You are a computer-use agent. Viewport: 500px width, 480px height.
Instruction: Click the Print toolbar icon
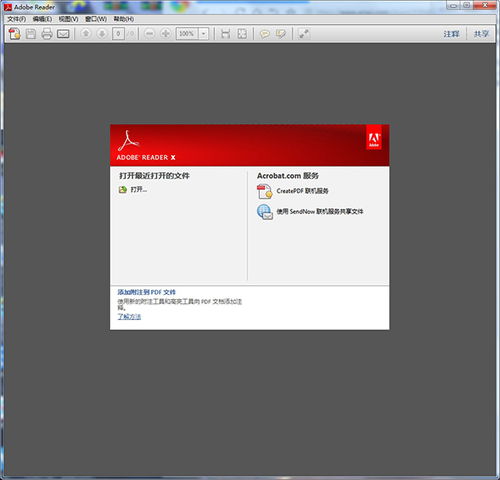[47, 34]
